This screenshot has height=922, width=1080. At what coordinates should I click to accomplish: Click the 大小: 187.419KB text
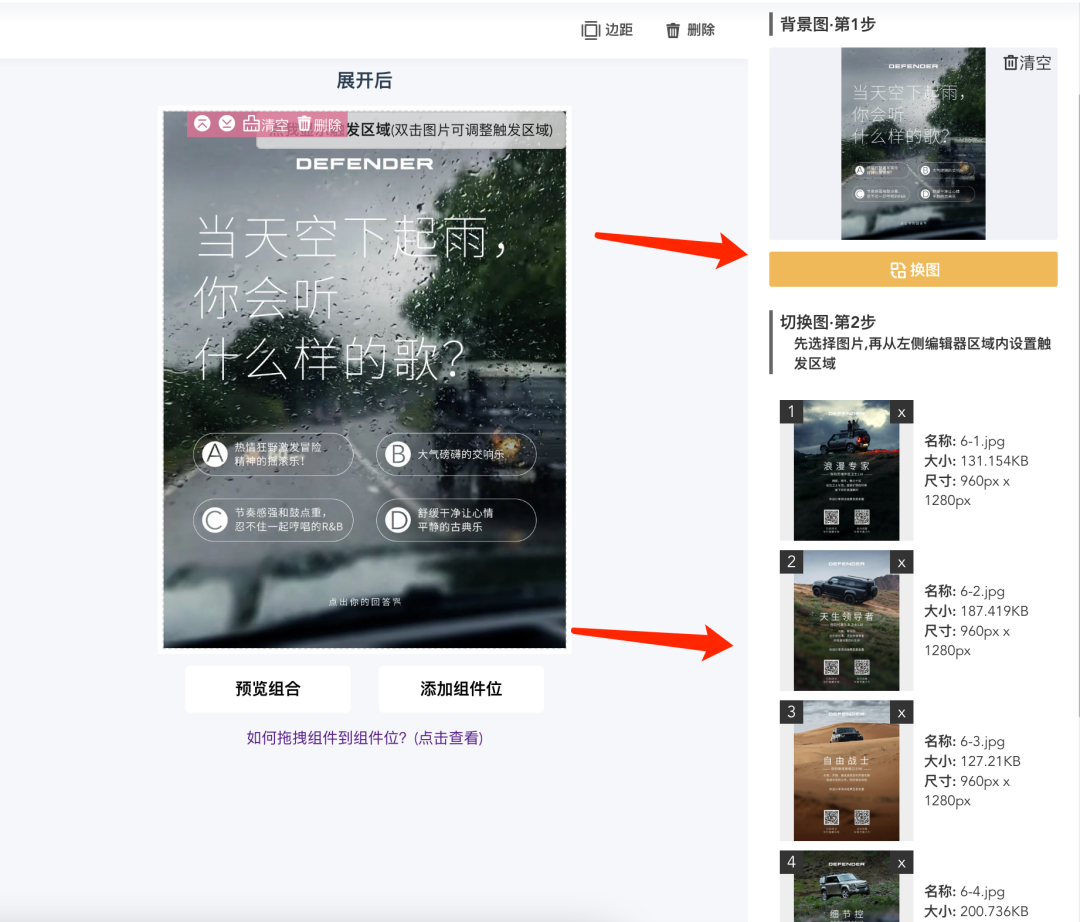(976, 611)
